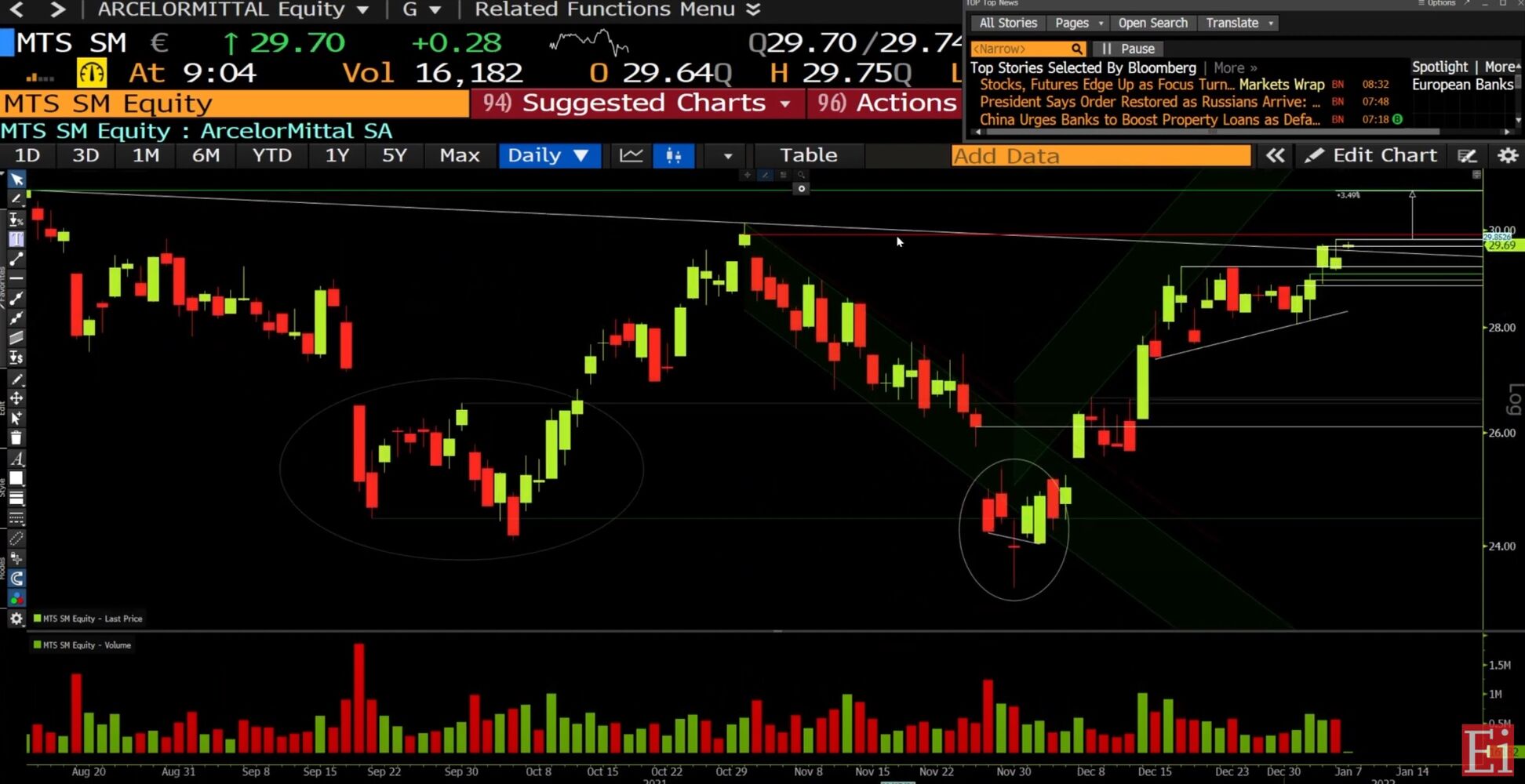Open the Stocks, Futures Edge Up story
1525x784 pixels.
pos(1152,85)
